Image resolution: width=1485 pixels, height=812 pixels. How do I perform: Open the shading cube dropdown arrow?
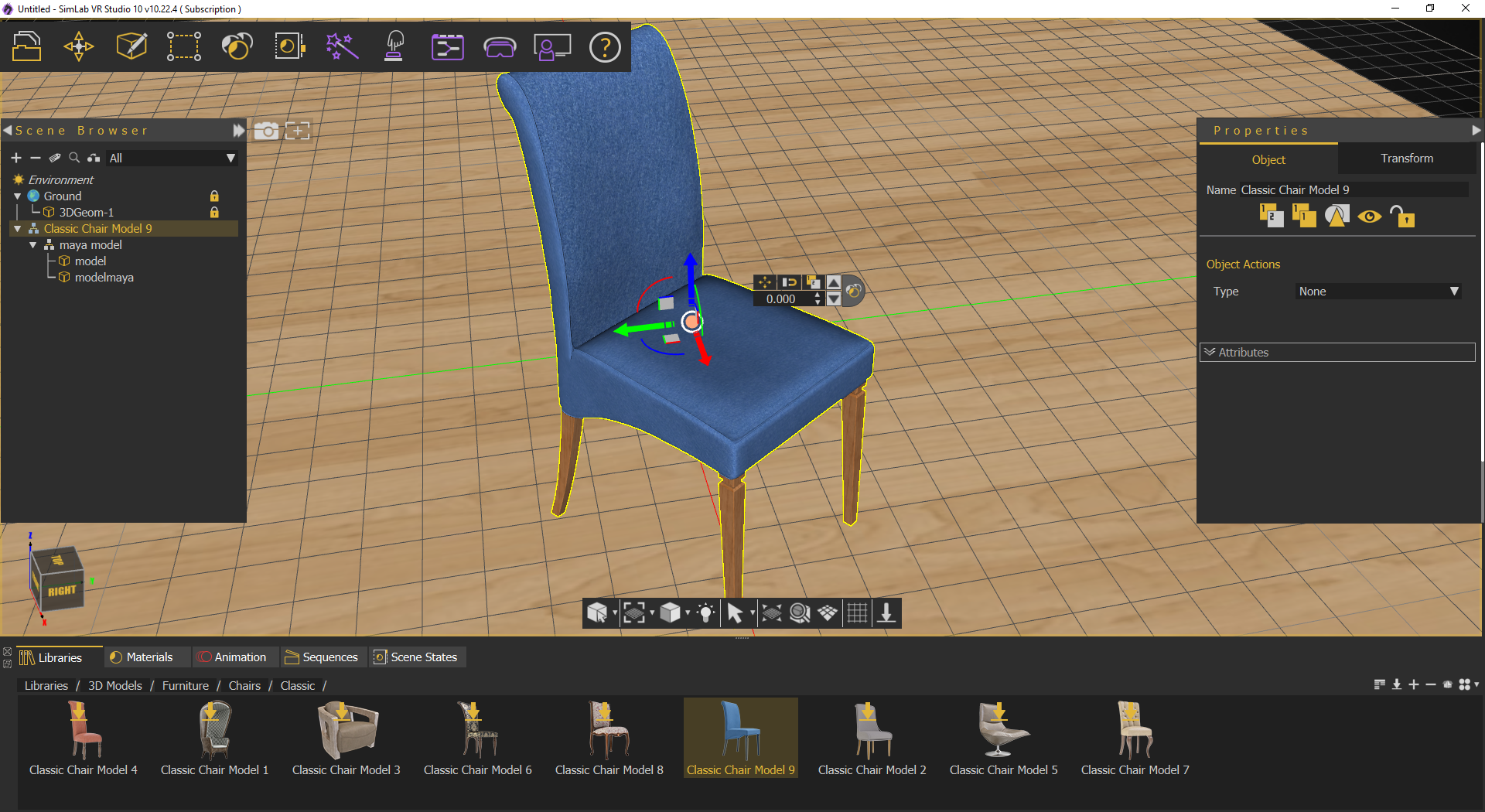[x=688, y=613]
